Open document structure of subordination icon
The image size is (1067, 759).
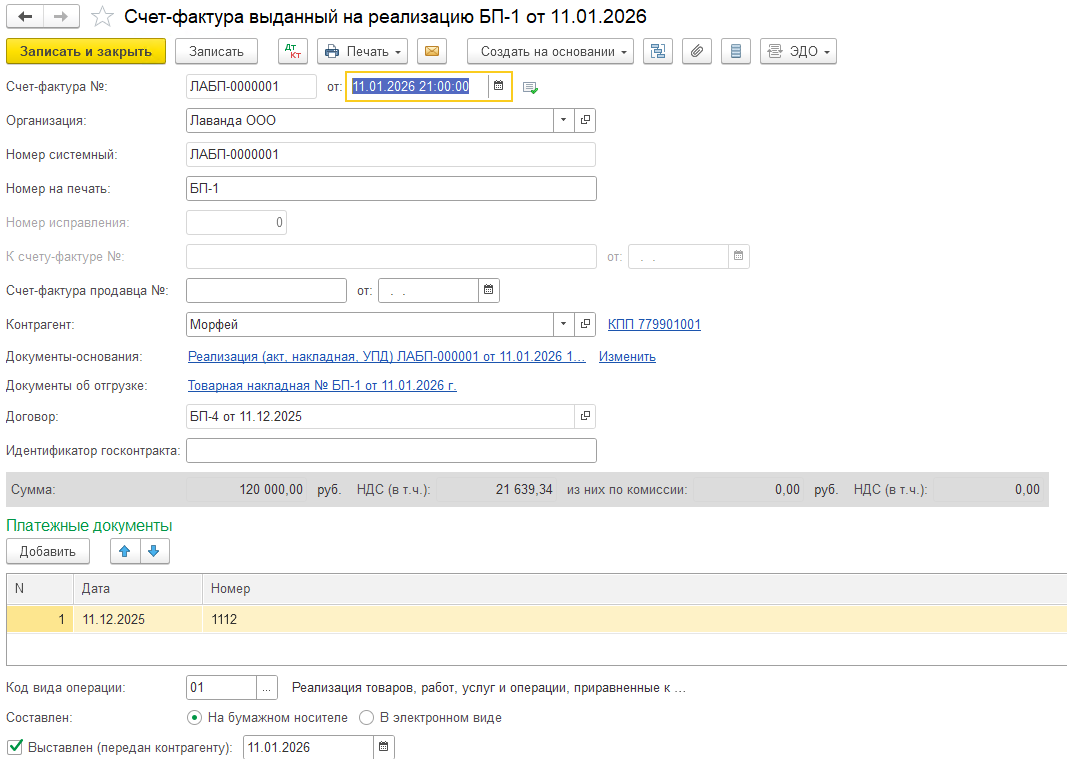point(657,51)
